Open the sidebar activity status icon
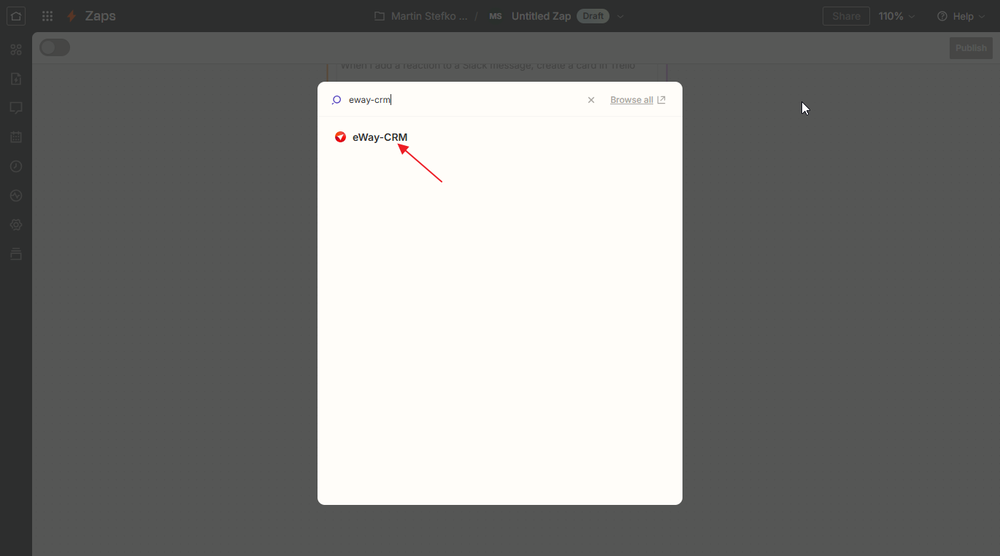This screenshot has height=556, width=1000. pos(16,196)
